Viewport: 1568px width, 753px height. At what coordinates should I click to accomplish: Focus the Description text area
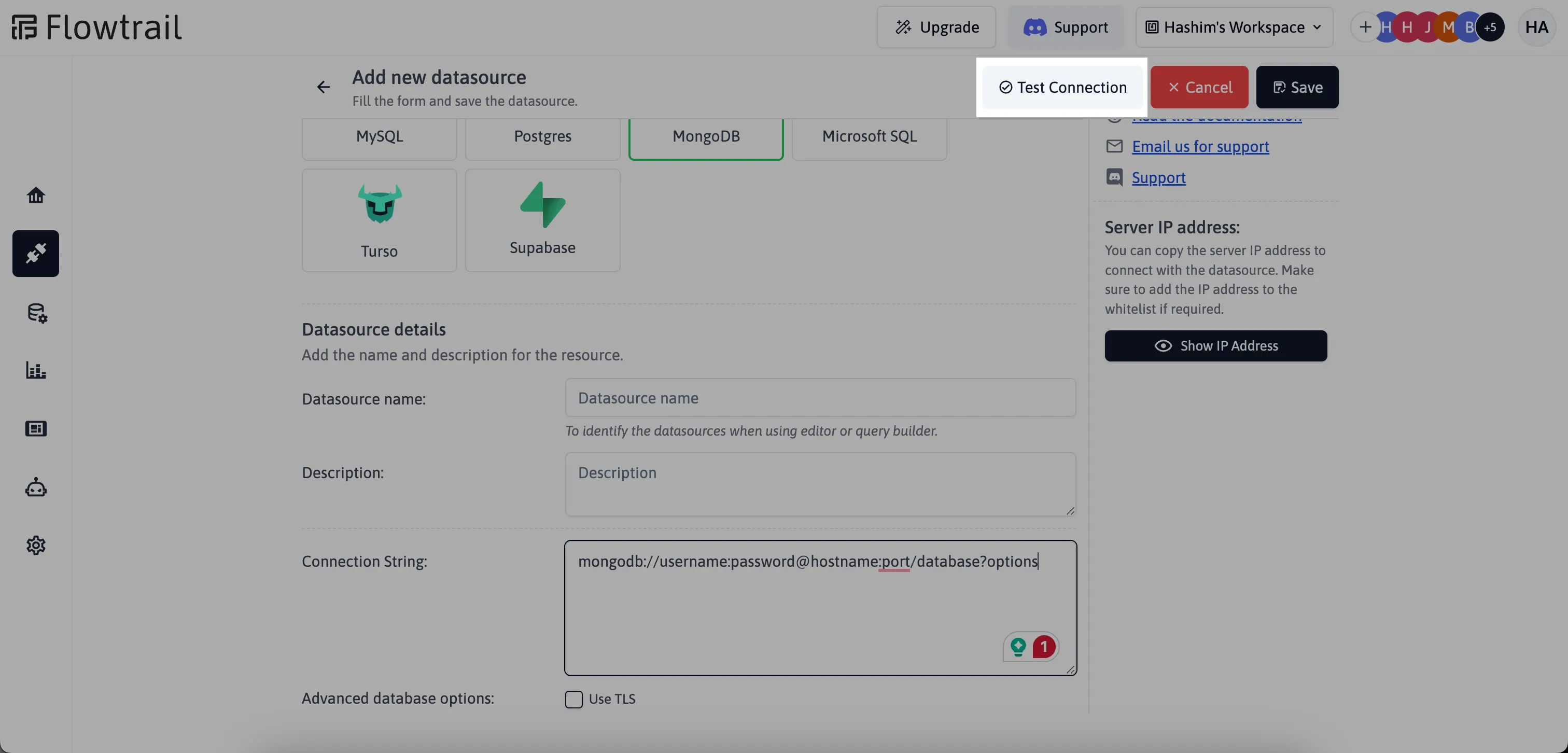[820, 484]
